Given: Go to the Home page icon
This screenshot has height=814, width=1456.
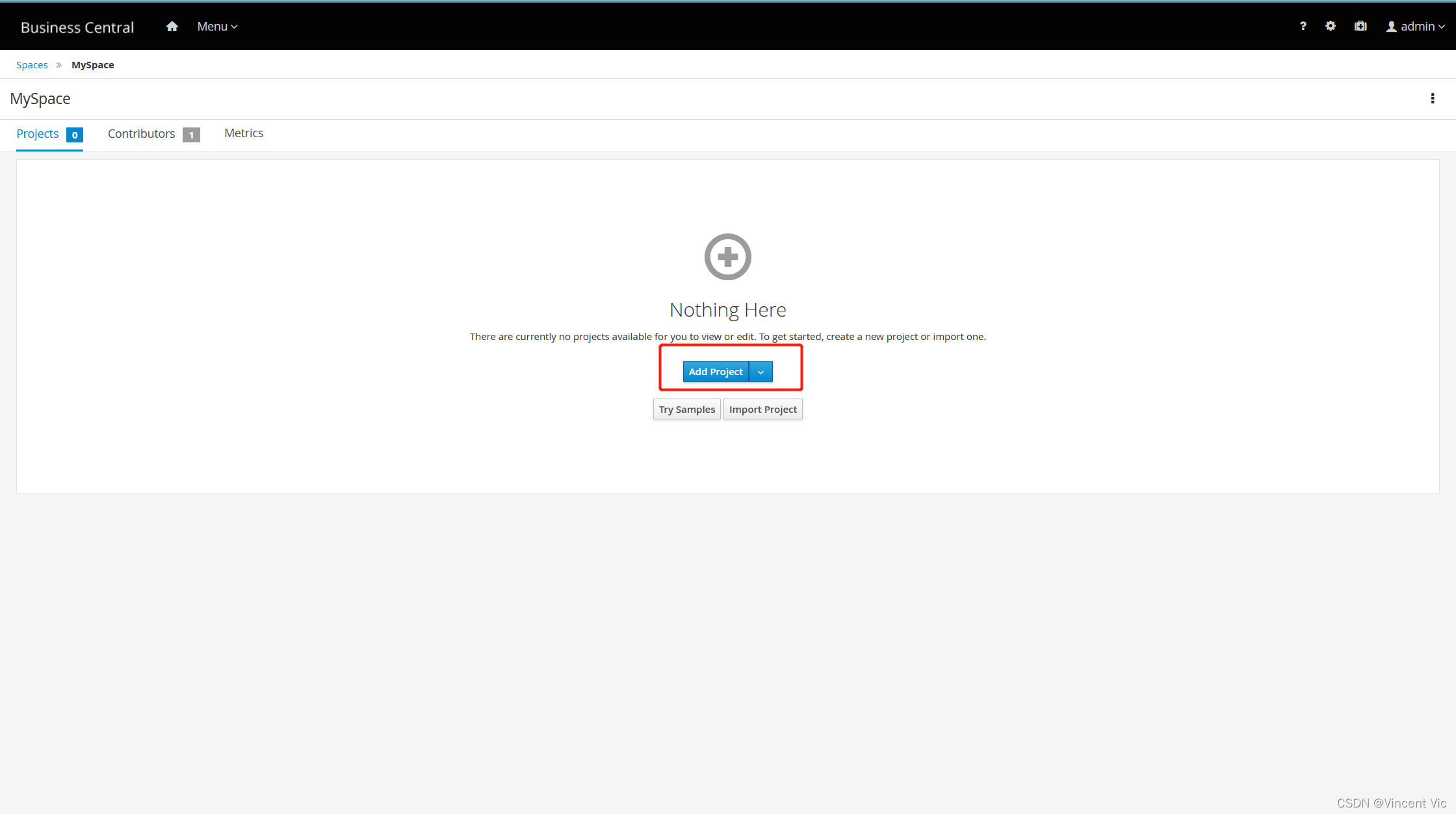Looking at the screenshot, I should pos(172,27).
